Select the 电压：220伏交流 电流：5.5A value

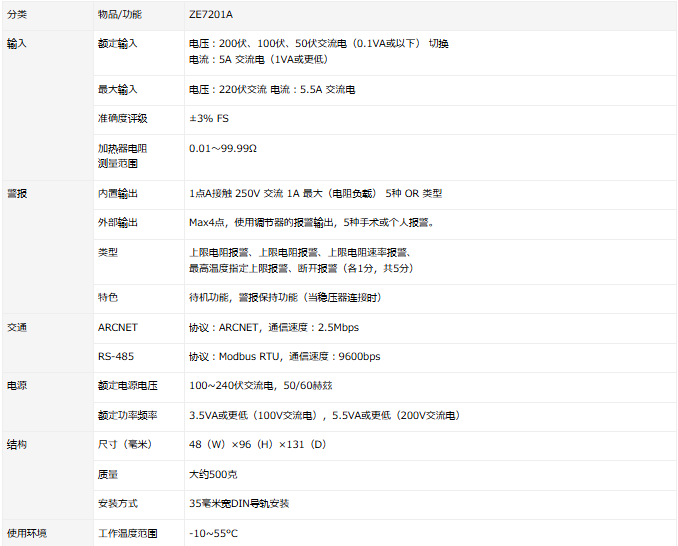[272, 89]
